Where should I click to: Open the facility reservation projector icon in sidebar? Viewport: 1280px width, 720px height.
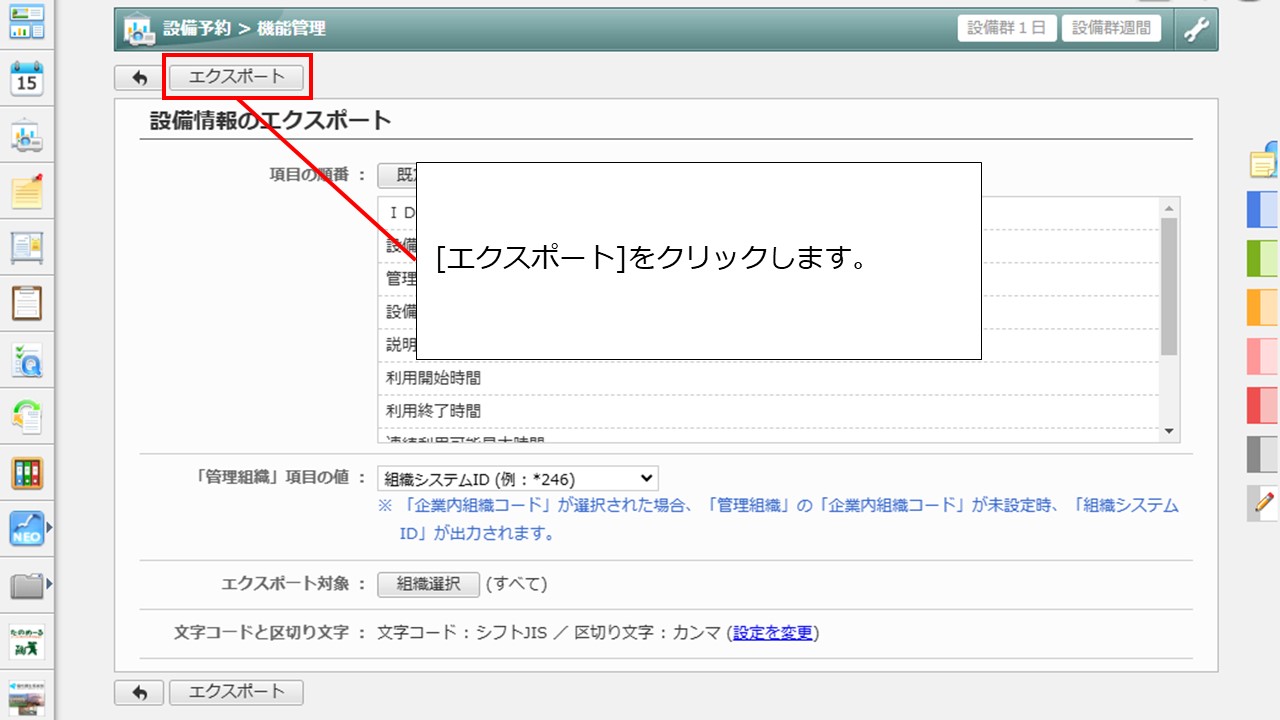coord(27,137)
